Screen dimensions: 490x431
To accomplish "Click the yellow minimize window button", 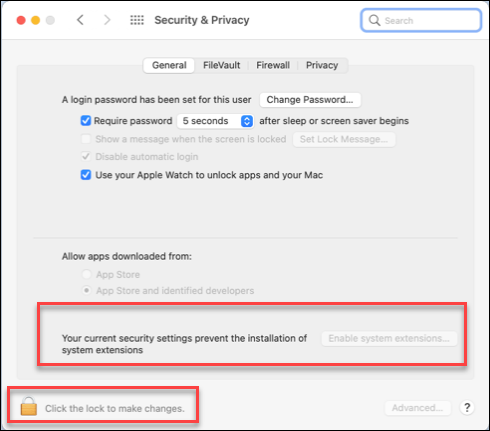I will coord(36,20).
